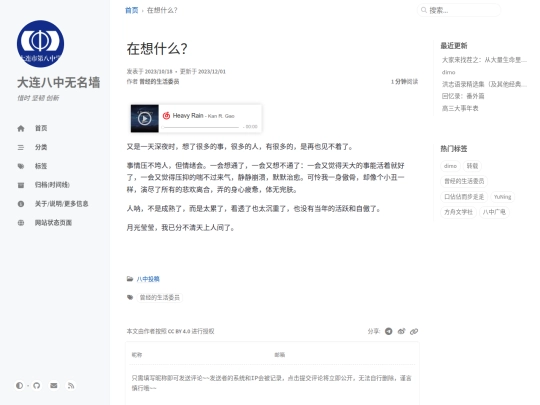This screenshot has height=405, width=540.
Task: Click the 昵称 nickname input field
Action: point(200,355)
